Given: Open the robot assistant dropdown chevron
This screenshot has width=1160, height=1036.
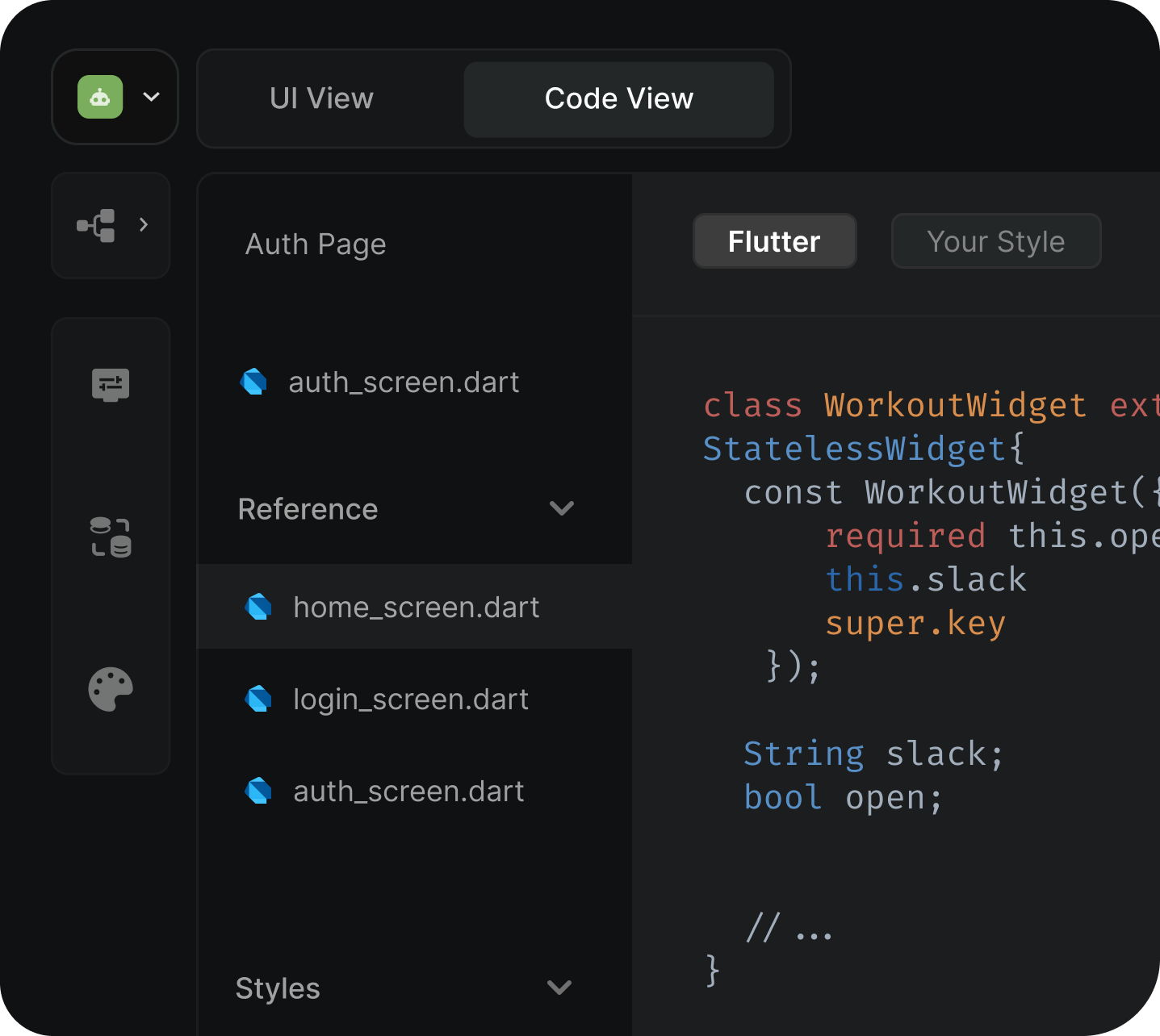Looking at the screenshot, I should [x=150, y=97].
